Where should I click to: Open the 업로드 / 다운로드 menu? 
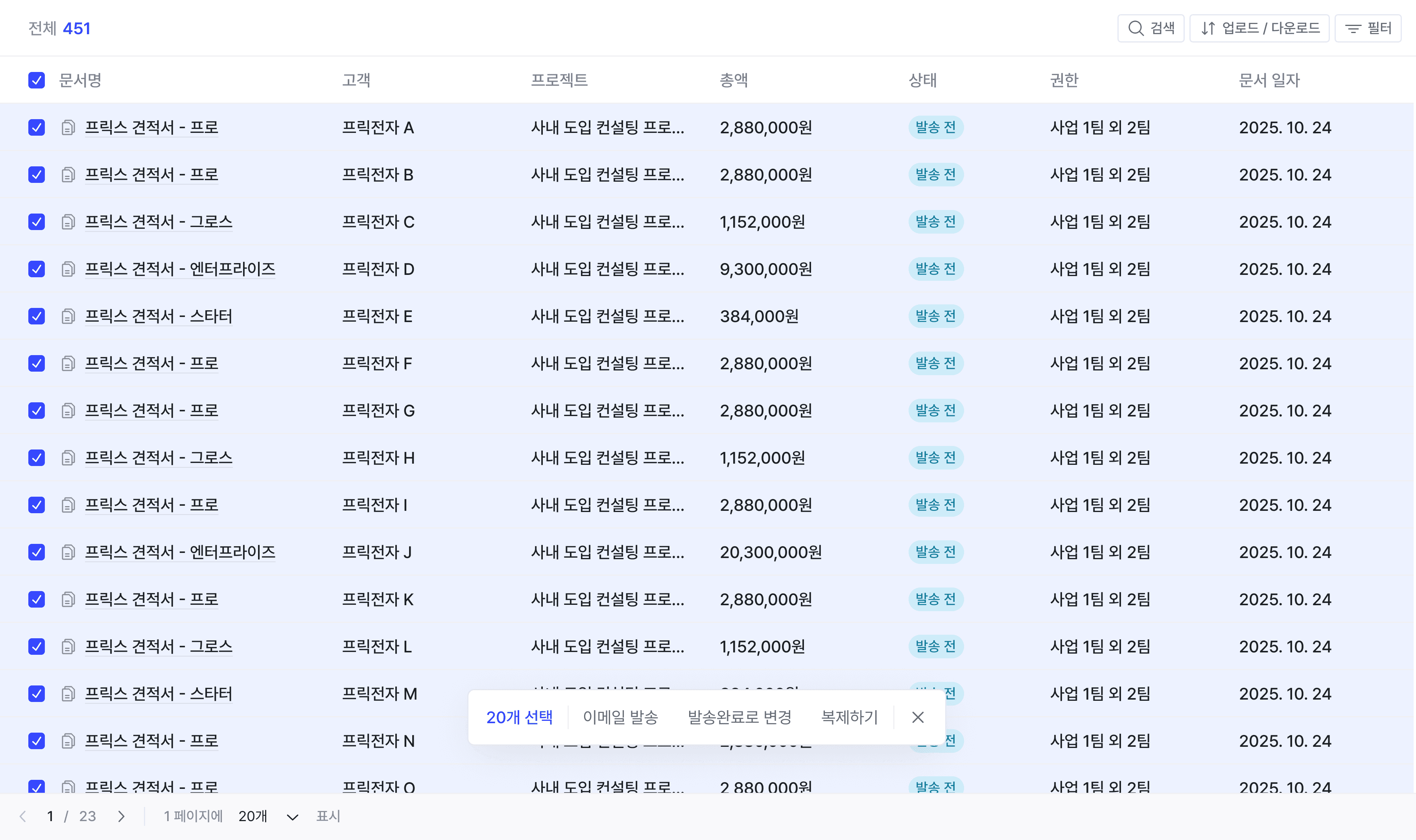click(x=1259, y=28)
